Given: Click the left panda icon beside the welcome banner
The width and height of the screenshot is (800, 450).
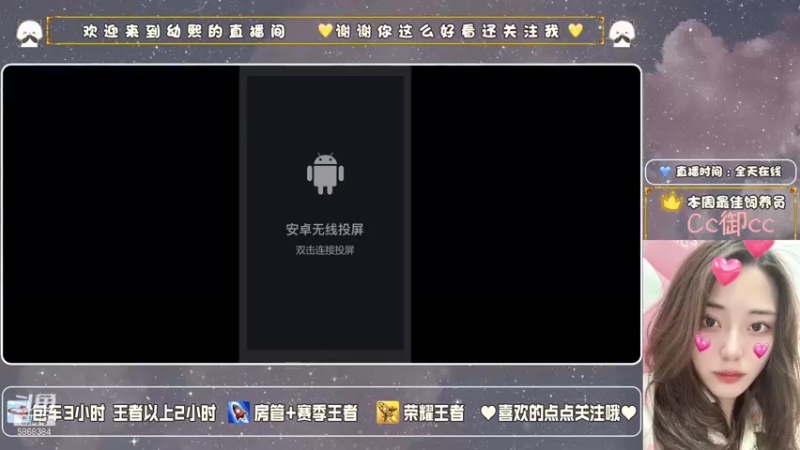Looking at the screenshot, I should [x=29, y=34].
